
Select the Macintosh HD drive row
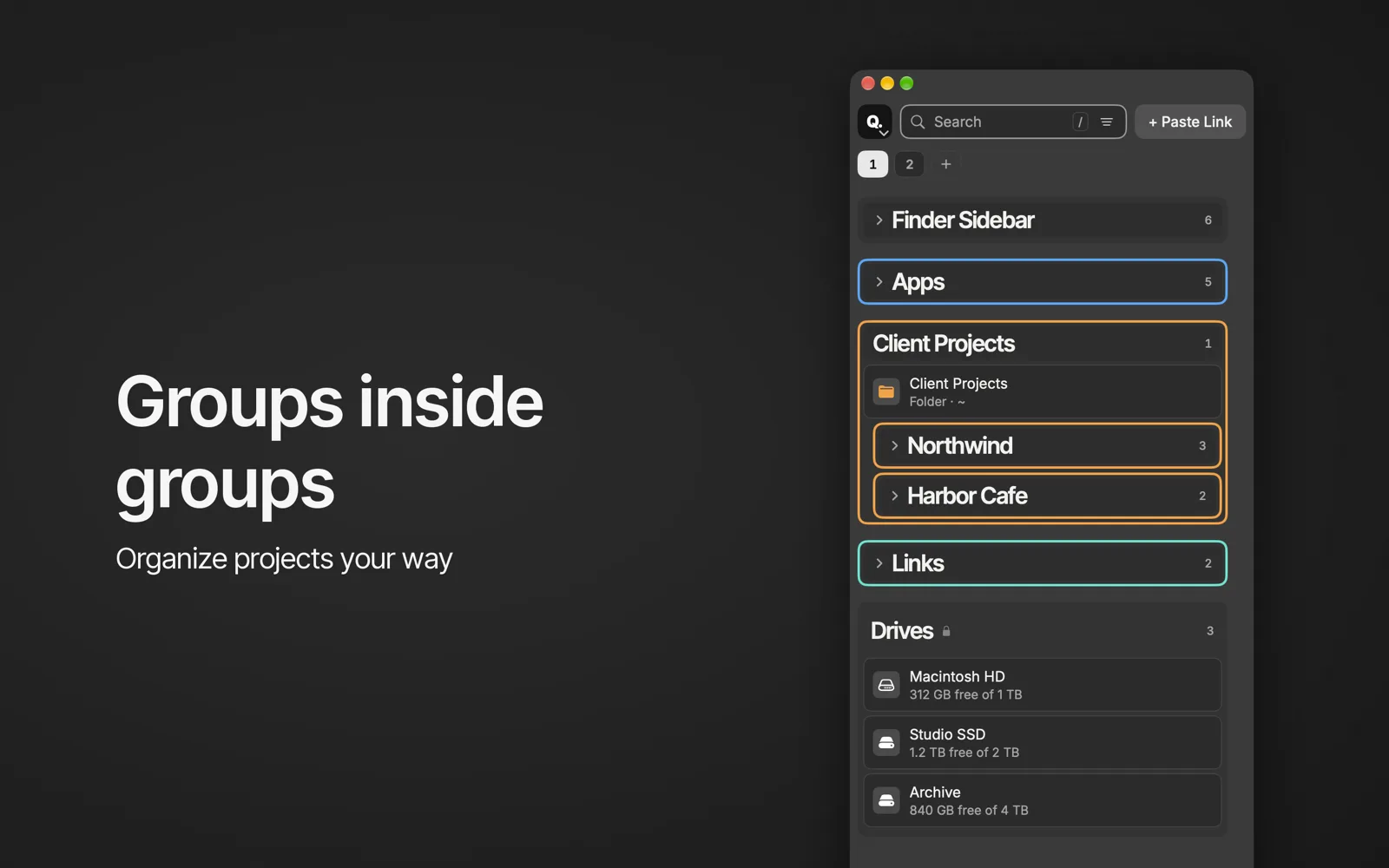coord(1043,685)
